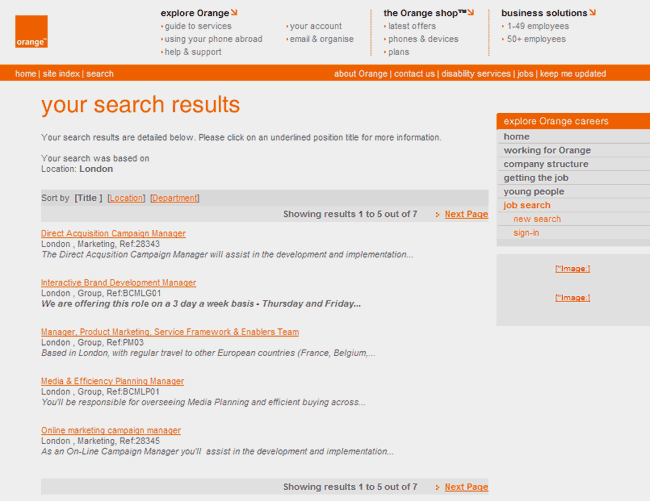Open Media & Efficiency Planning Manager job
The height and width of the screenshot is (501, 650).
[x=112, y=381]
